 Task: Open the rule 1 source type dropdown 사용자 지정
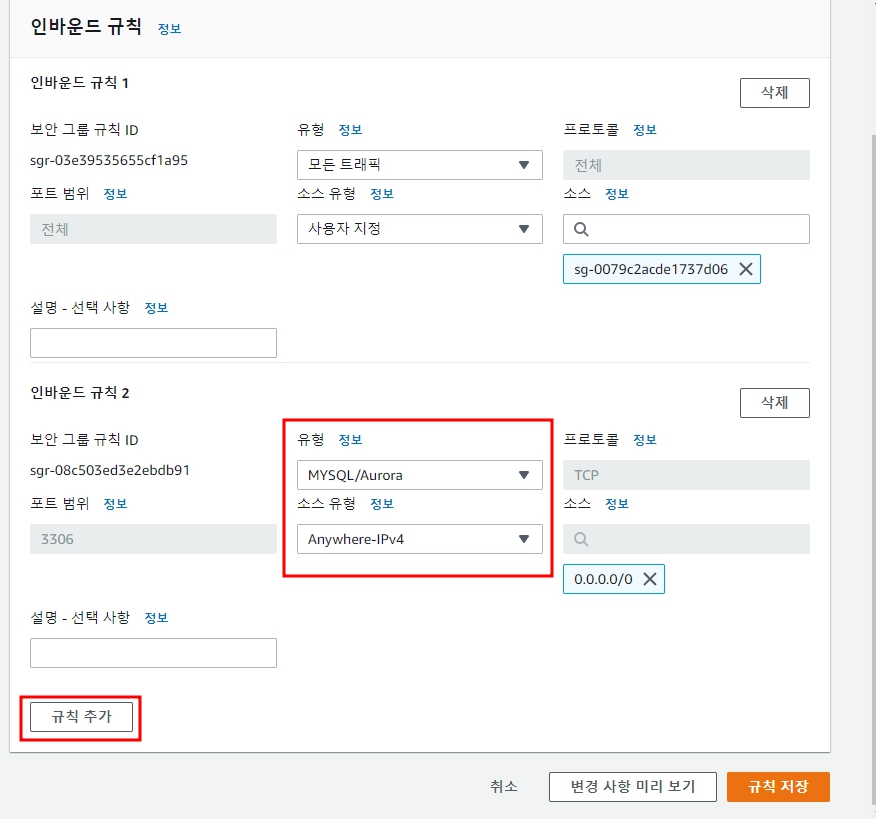coord(420,229)
